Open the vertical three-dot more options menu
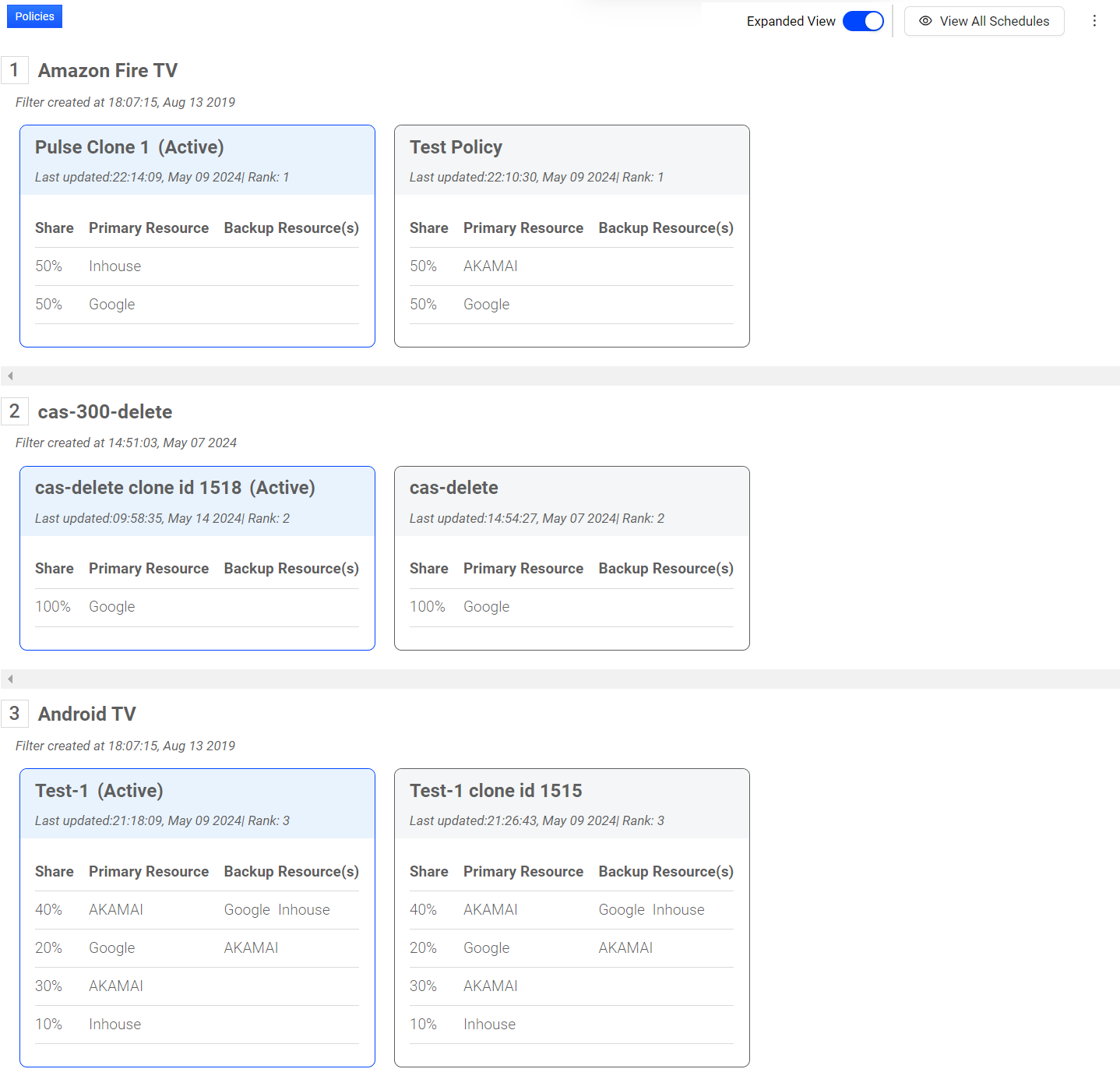 coord(1094,21)
